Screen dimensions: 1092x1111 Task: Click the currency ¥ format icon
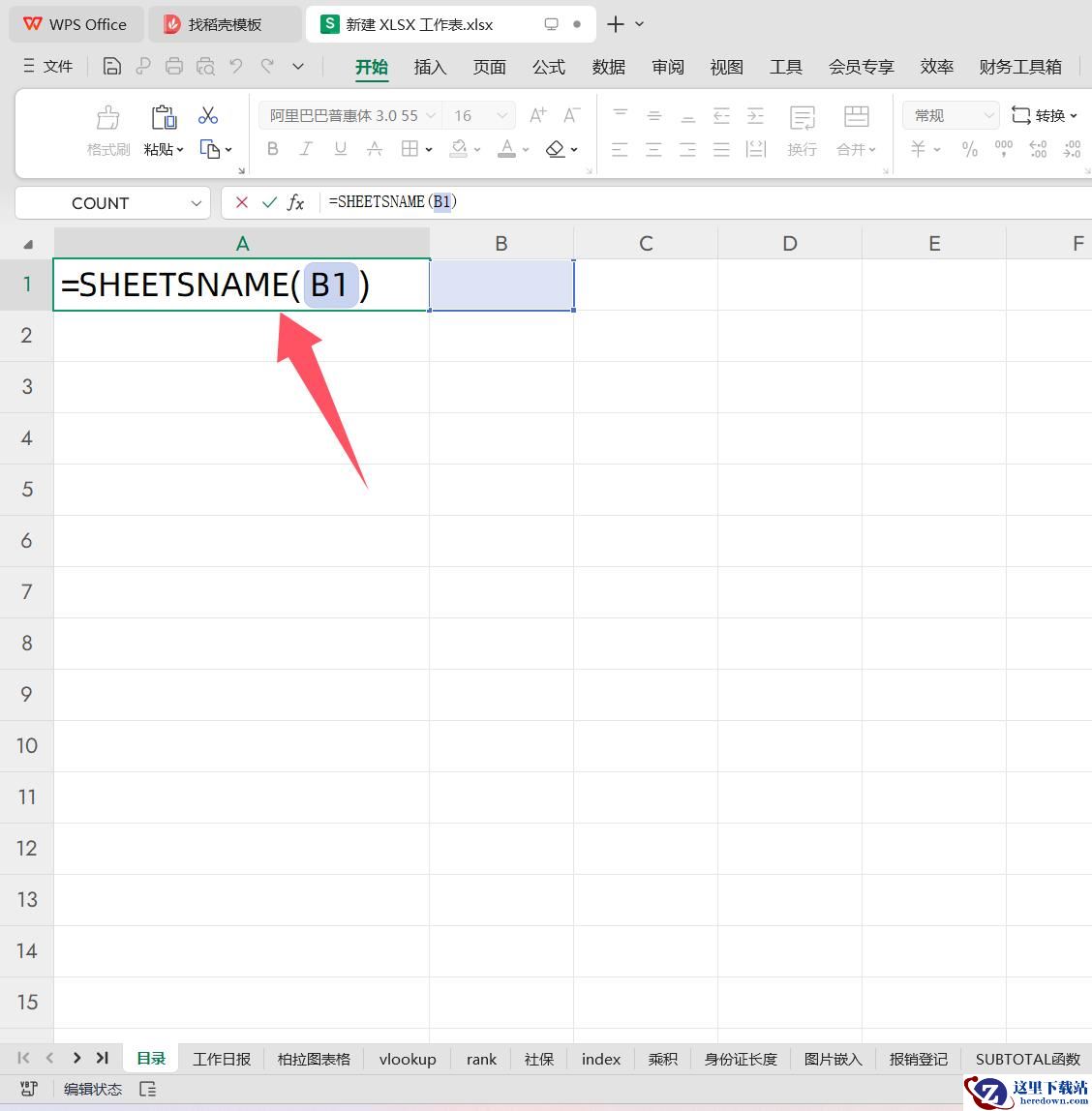(x=919, y=149)
